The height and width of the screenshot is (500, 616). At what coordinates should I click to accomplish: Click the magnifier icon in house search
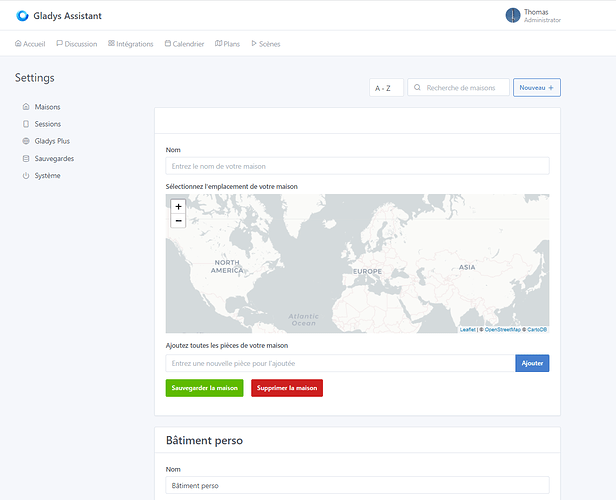point(417,87)
